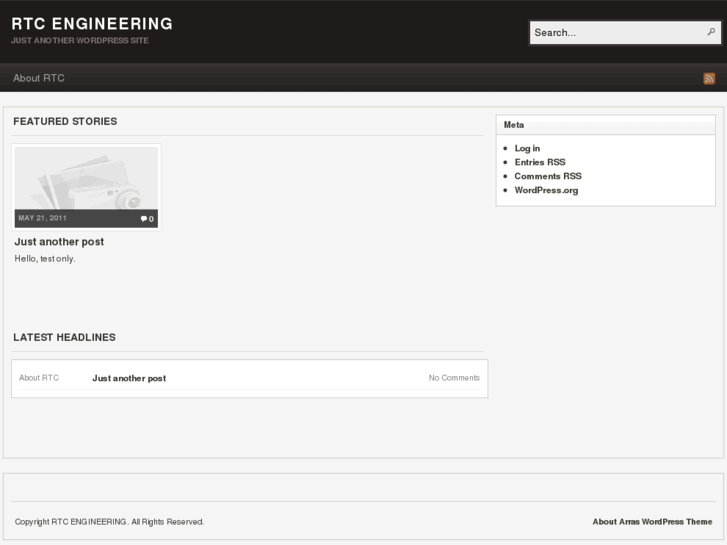Click the Search input field
The image size is (727, 545).
coord(615,33)
